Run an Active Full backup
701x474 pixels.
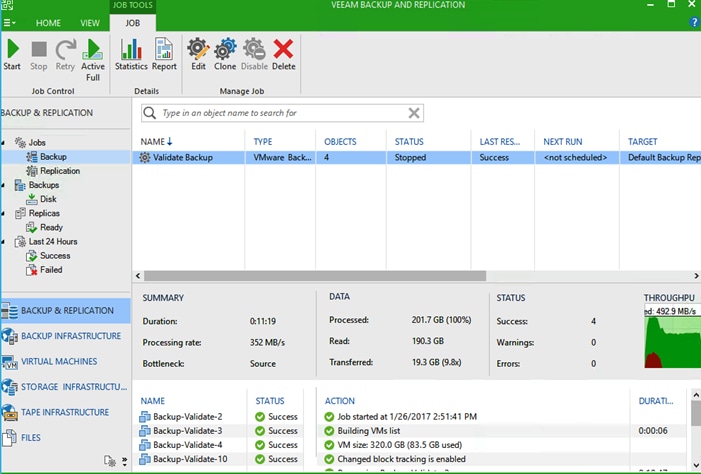click(93, 60)
